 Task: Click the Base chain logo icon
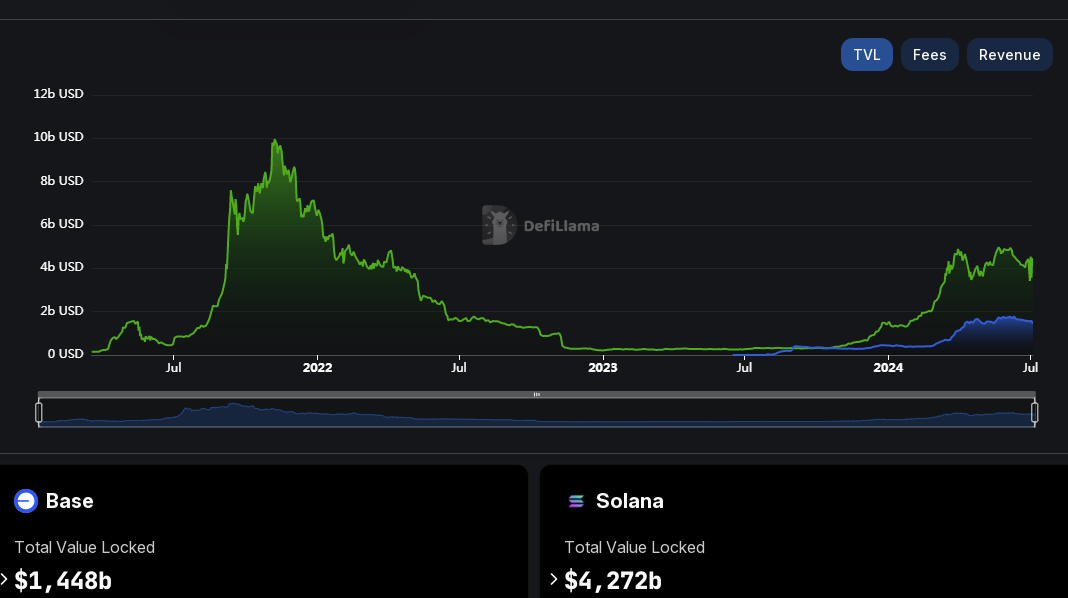26,501
